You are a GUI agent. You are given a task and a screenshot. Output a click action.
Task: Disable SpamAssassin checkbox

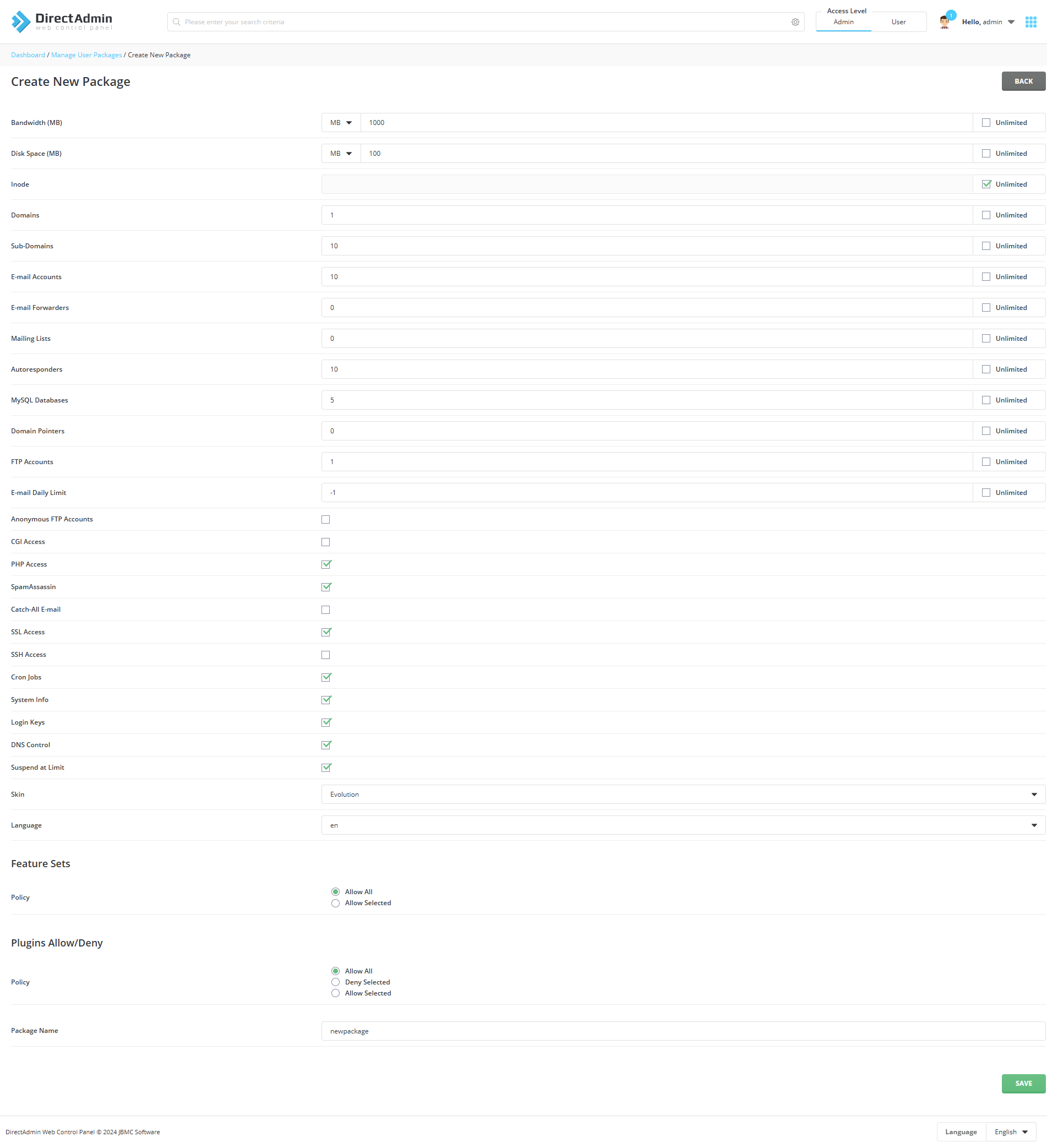coord(326,586)
